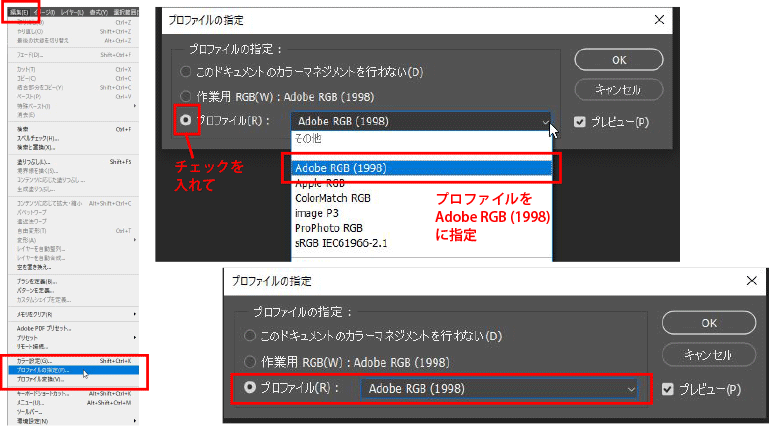The height and width of the screenshot is (434, 769).
Task: Pick Adobe RGB (1998) highlighted list item
Action: [421, 168]
